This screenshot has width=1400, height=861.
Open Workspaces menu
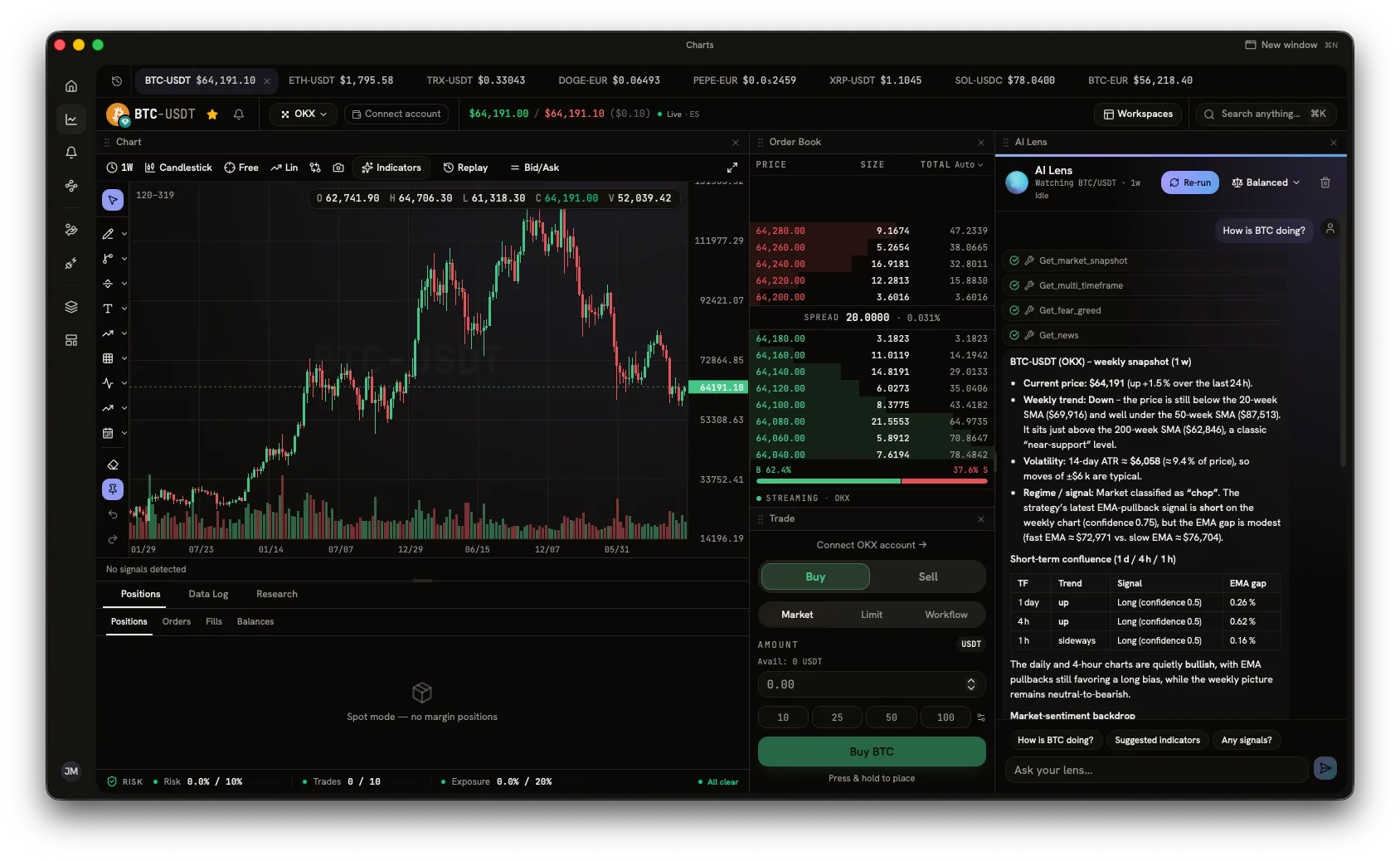point(1138,114)
